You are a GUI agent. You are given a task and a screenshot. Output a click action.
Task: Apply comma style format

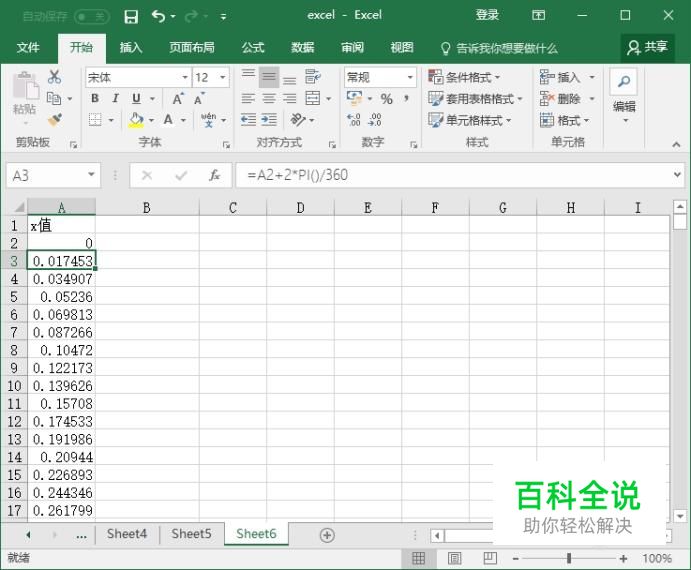click(x=406, y=98)
